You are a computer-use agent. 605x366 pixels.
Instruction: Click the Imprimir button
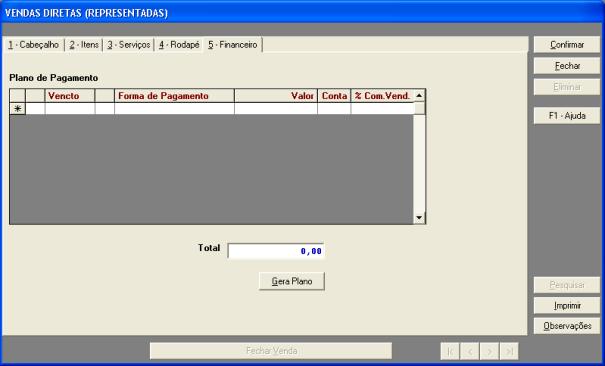(567, 305)
